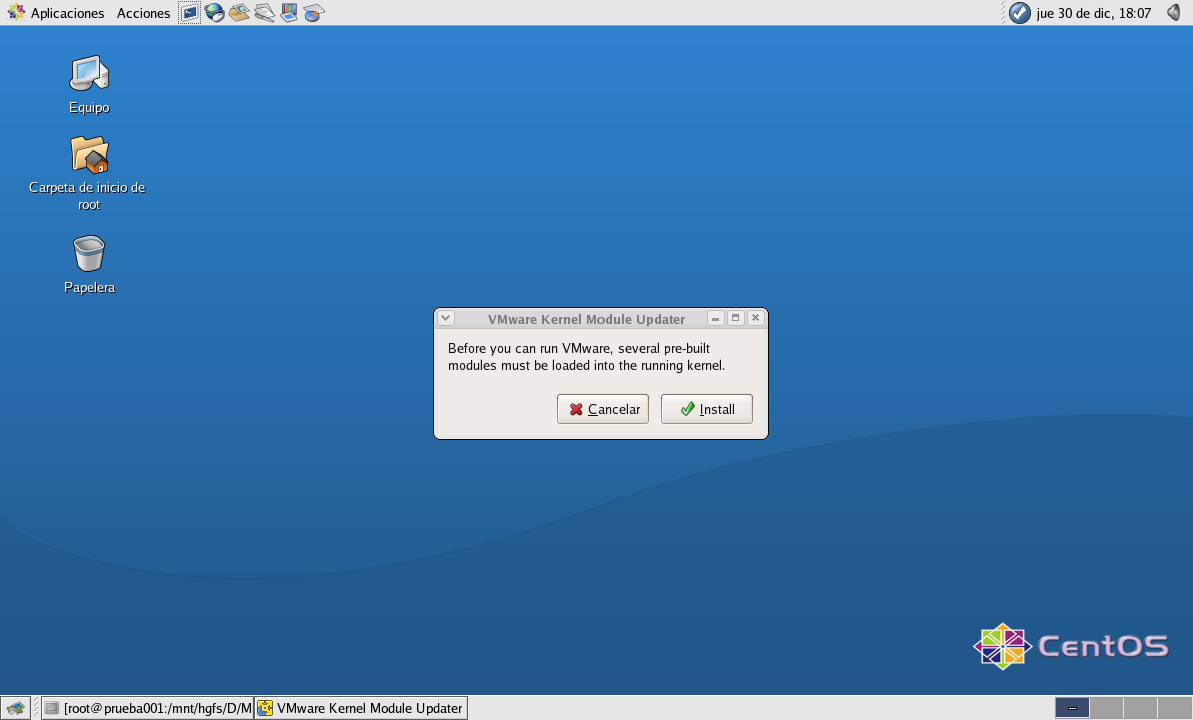Click the date and time clock
The width and height of the screenshot is (1193, 720).
pyautogui.click(x=1093, y=13)
